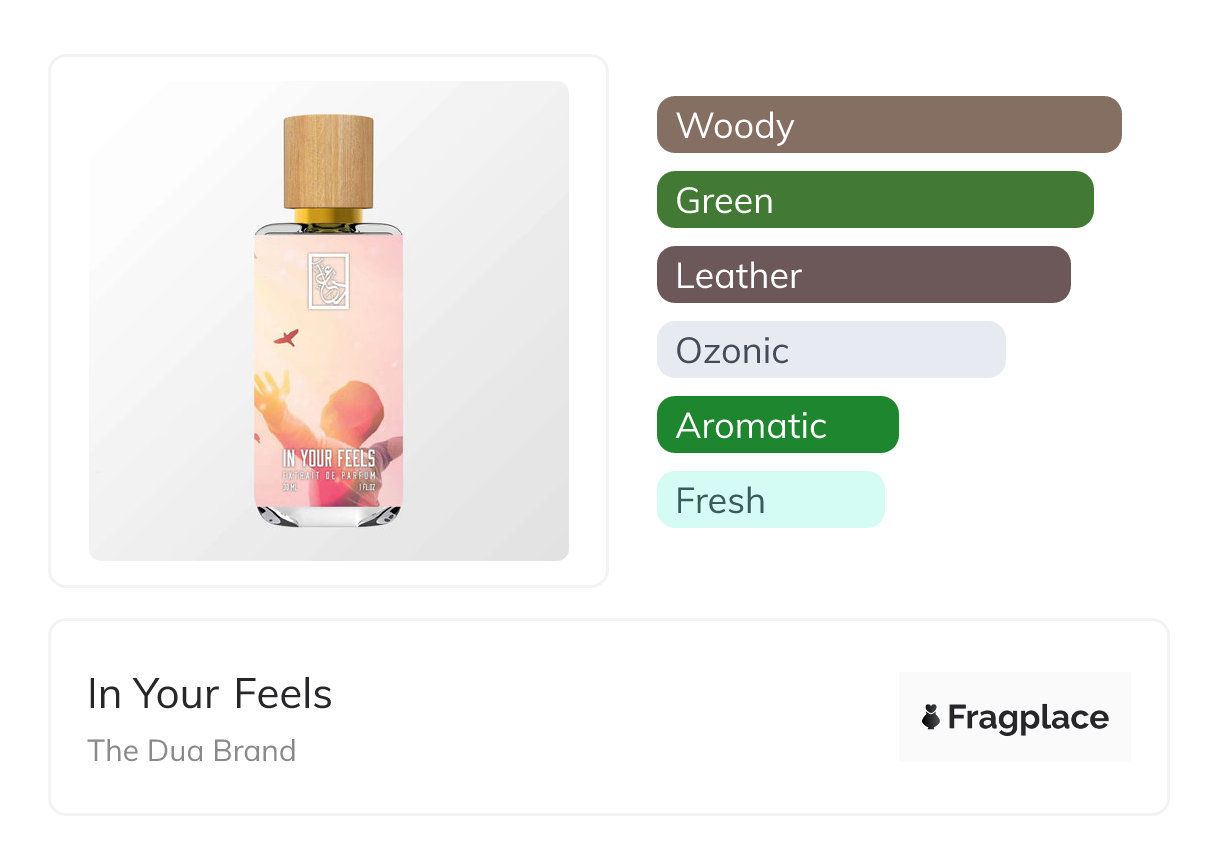The width and height of the screenshot is (1218, 864).
Task: Click the red bird on the bottle label
Action: (x=286, y=338)
